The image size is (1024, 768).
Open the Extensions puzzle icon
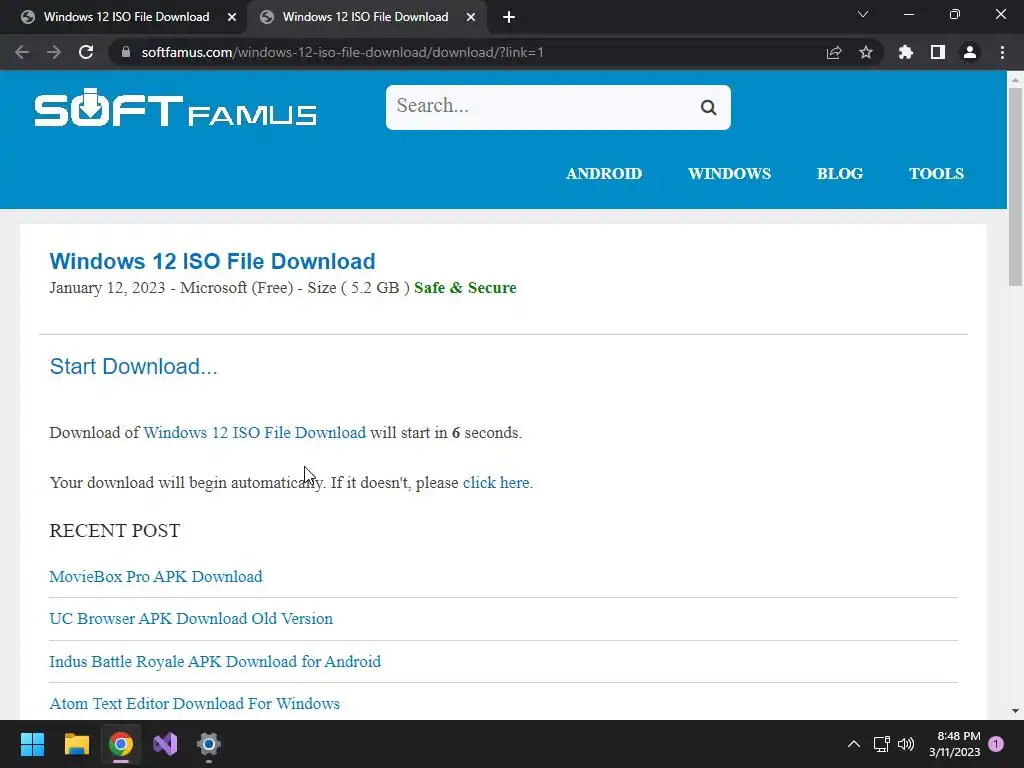coord(906,52)
